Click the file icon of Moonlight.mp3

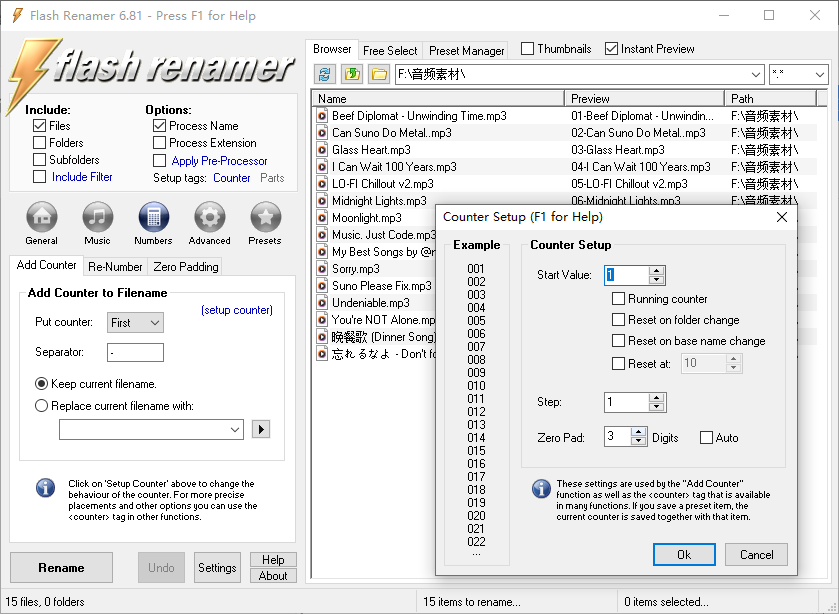tap(322, 218)
